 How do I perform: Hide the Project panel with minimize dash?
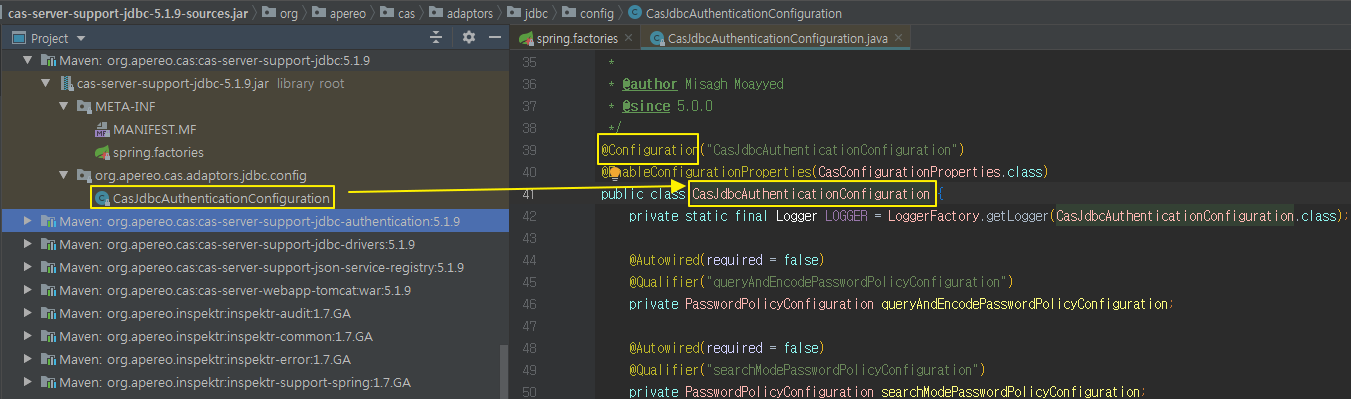[x=495, y=38]
